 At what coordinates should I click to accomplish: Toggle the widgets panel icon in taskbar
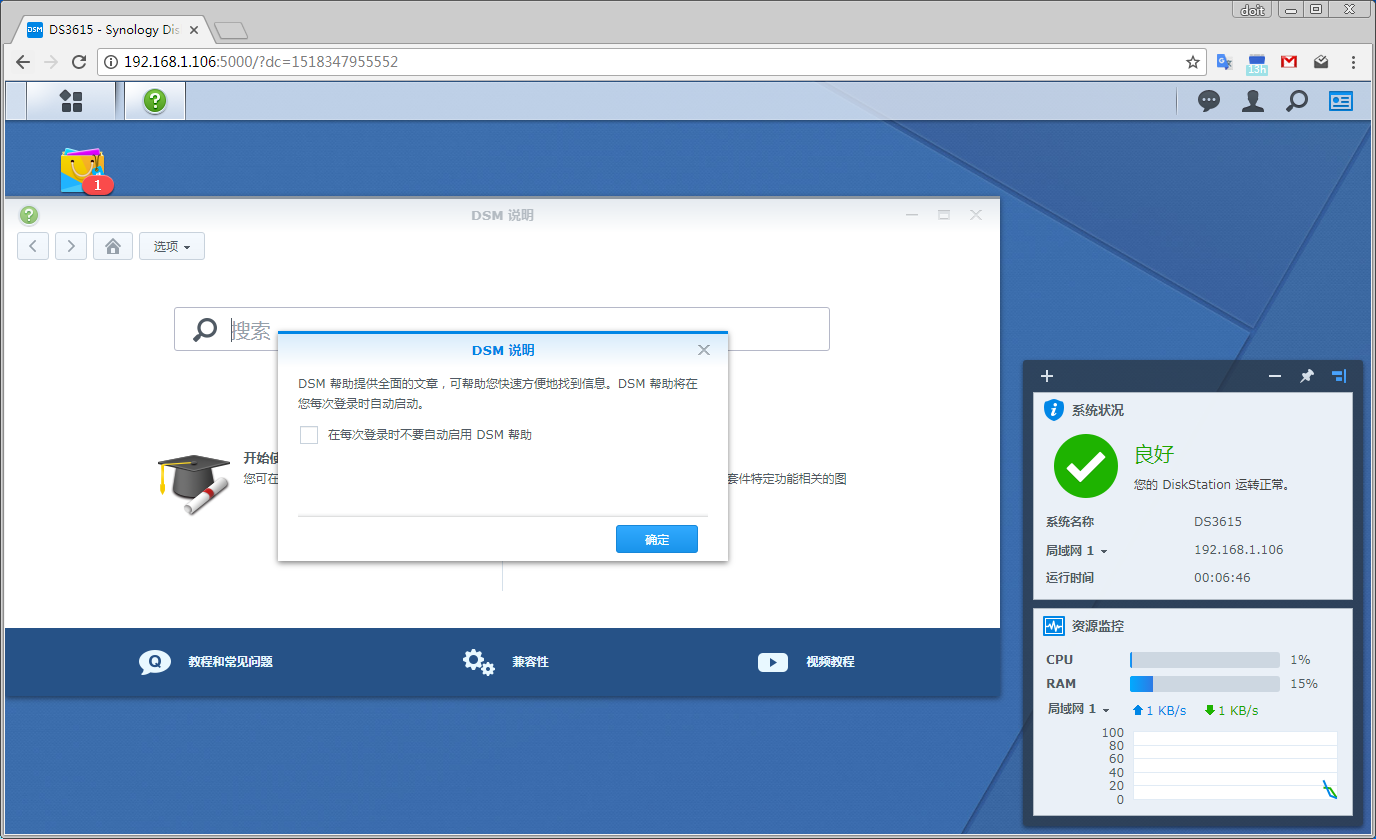pyautogui.click(x=1340, y=101)
